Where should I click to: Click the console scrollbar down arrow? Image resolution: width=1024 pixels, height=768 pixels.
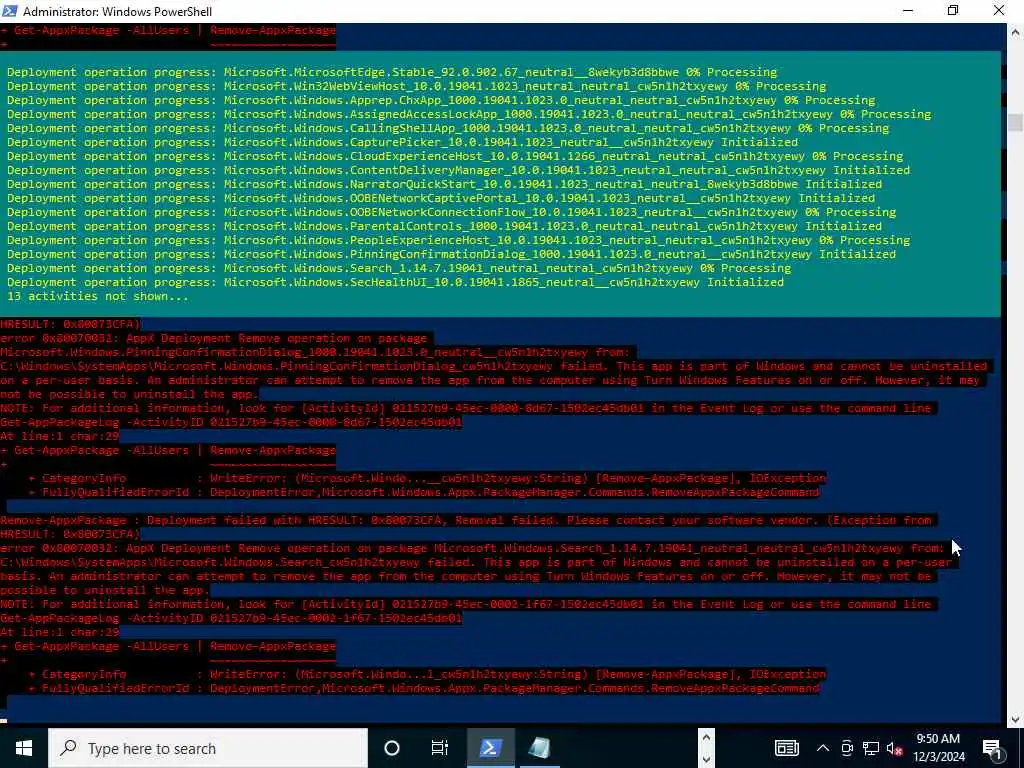1015,720
